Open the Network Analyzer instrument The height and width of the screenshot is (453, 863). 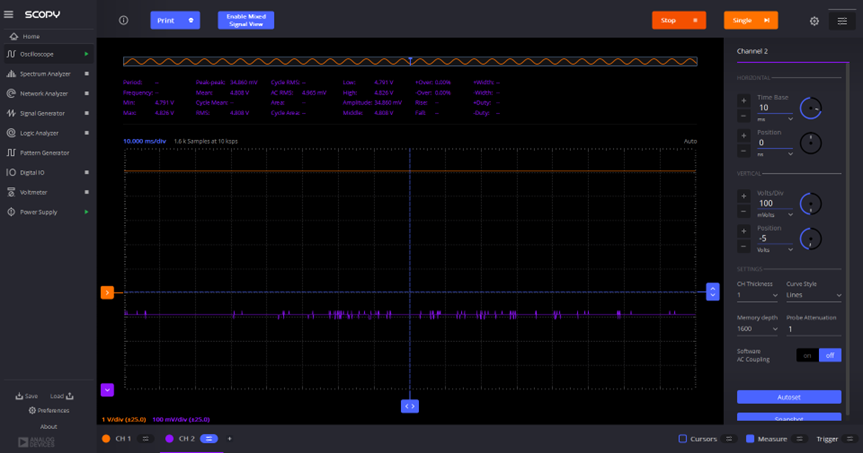point(44,94)
